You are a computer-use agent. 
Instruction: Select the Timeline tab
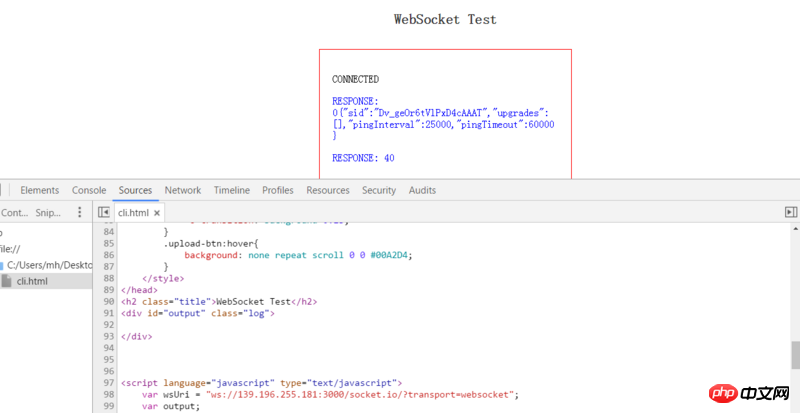[231, 190]
